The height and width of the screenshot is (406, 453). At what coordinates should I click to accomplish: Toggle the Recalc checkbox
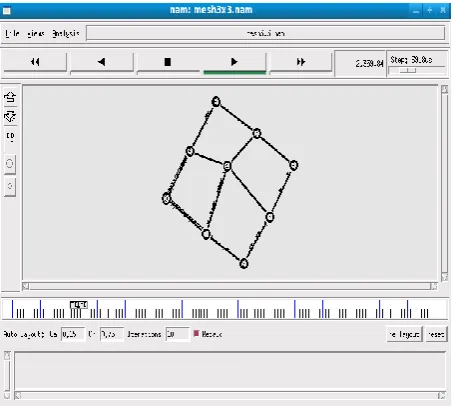(x=196, y=333)
